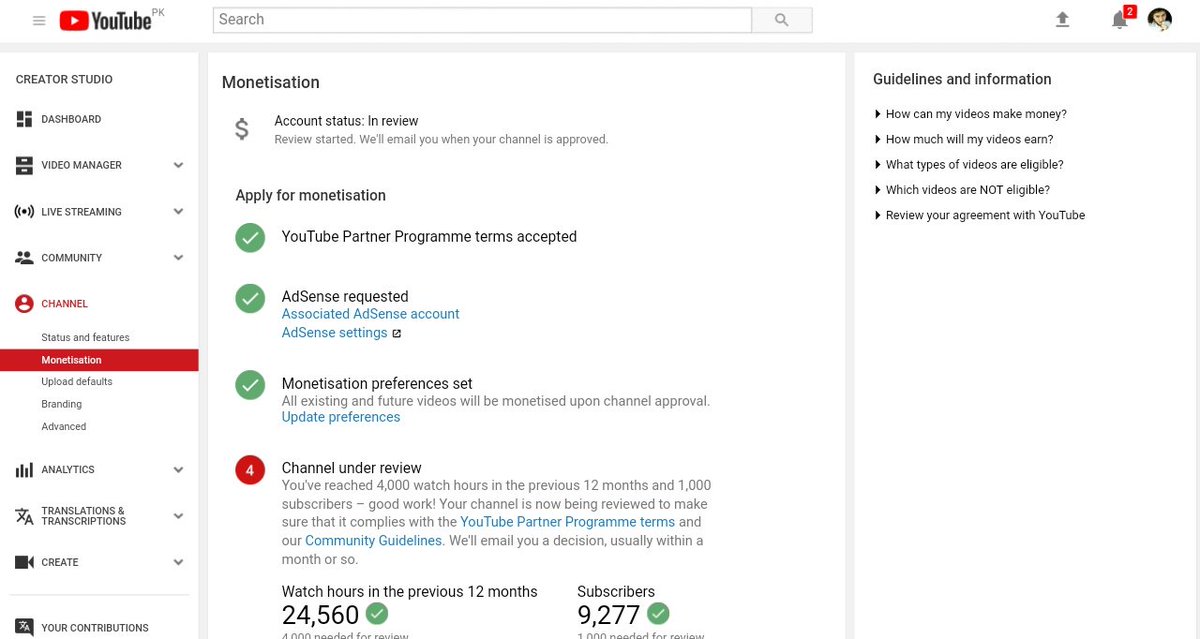
Task: Expand 'How much will my videos earn?'
Action: (963, 139)
